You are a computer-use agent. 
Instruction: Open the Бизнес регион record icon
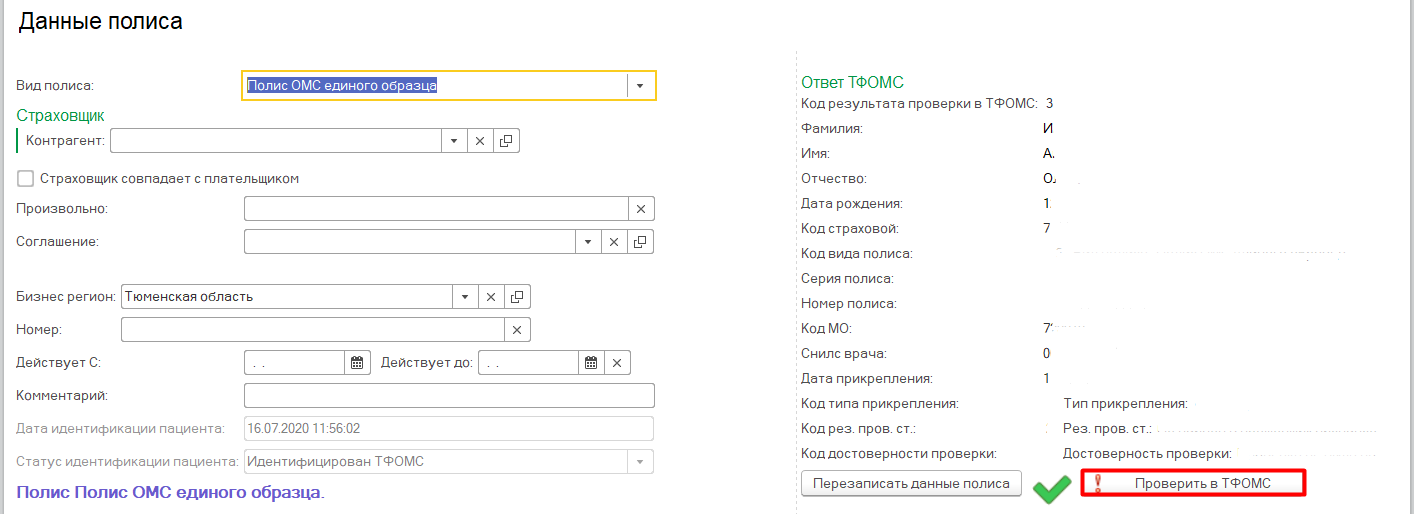517,297
